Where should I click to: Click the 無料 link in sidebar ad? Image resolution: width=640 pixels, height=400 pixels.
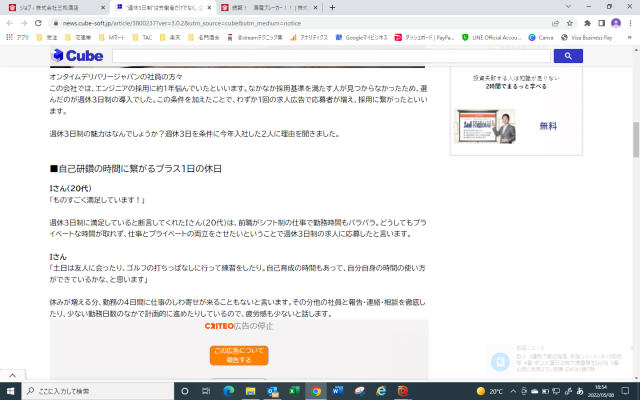point(548,126)
